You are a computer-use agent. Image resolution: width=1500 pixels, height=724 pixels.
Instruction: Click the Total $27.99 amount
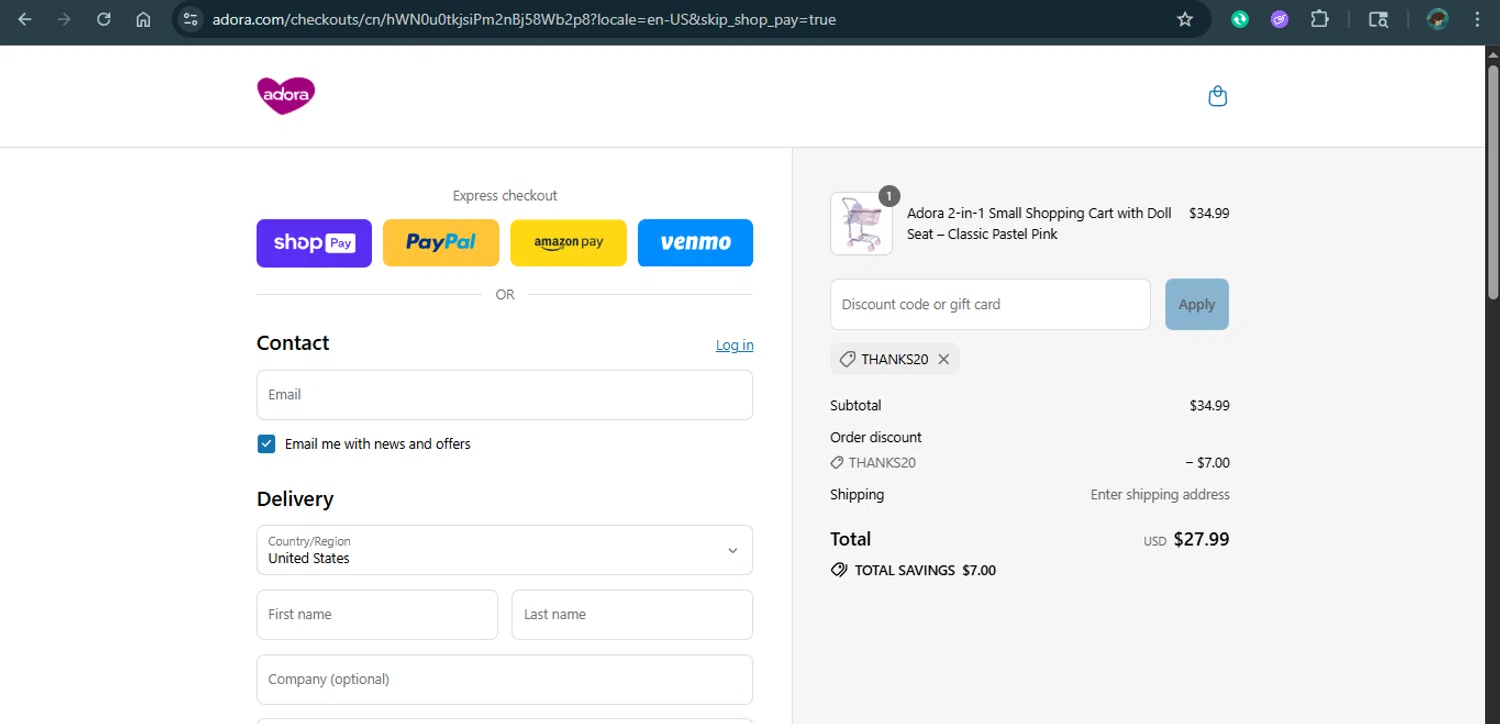pyautogui.click(x=1201, y=539)
